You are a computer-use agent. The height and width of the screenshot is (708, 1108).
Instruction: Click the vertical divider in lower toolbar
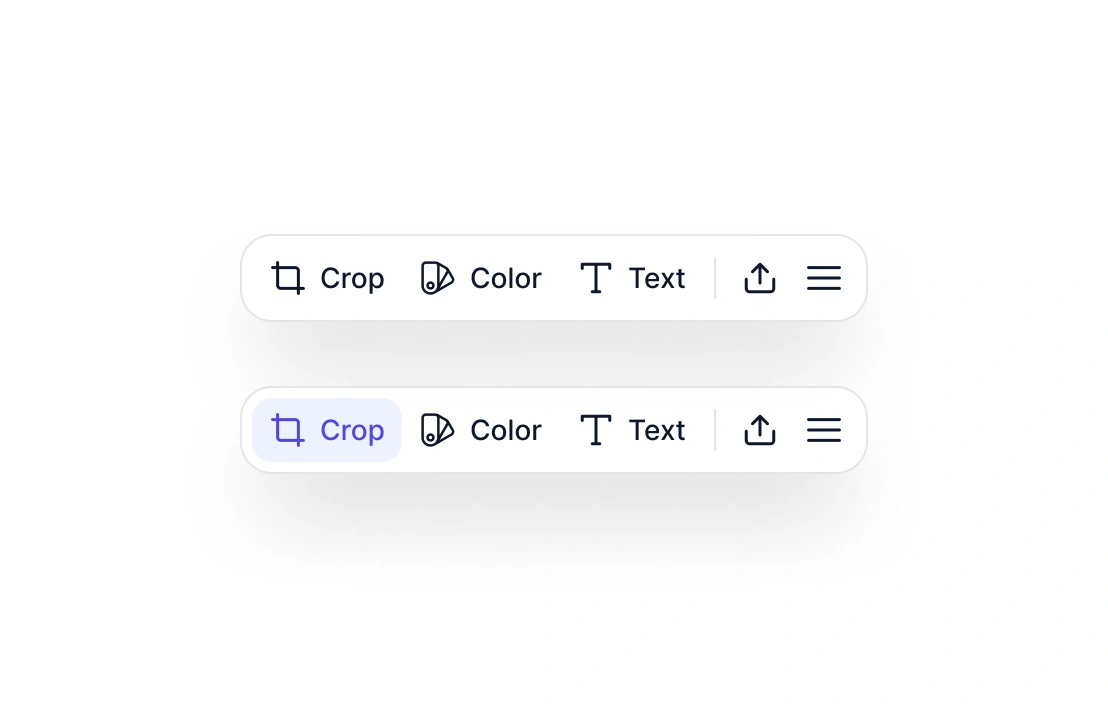pos(715,430)
